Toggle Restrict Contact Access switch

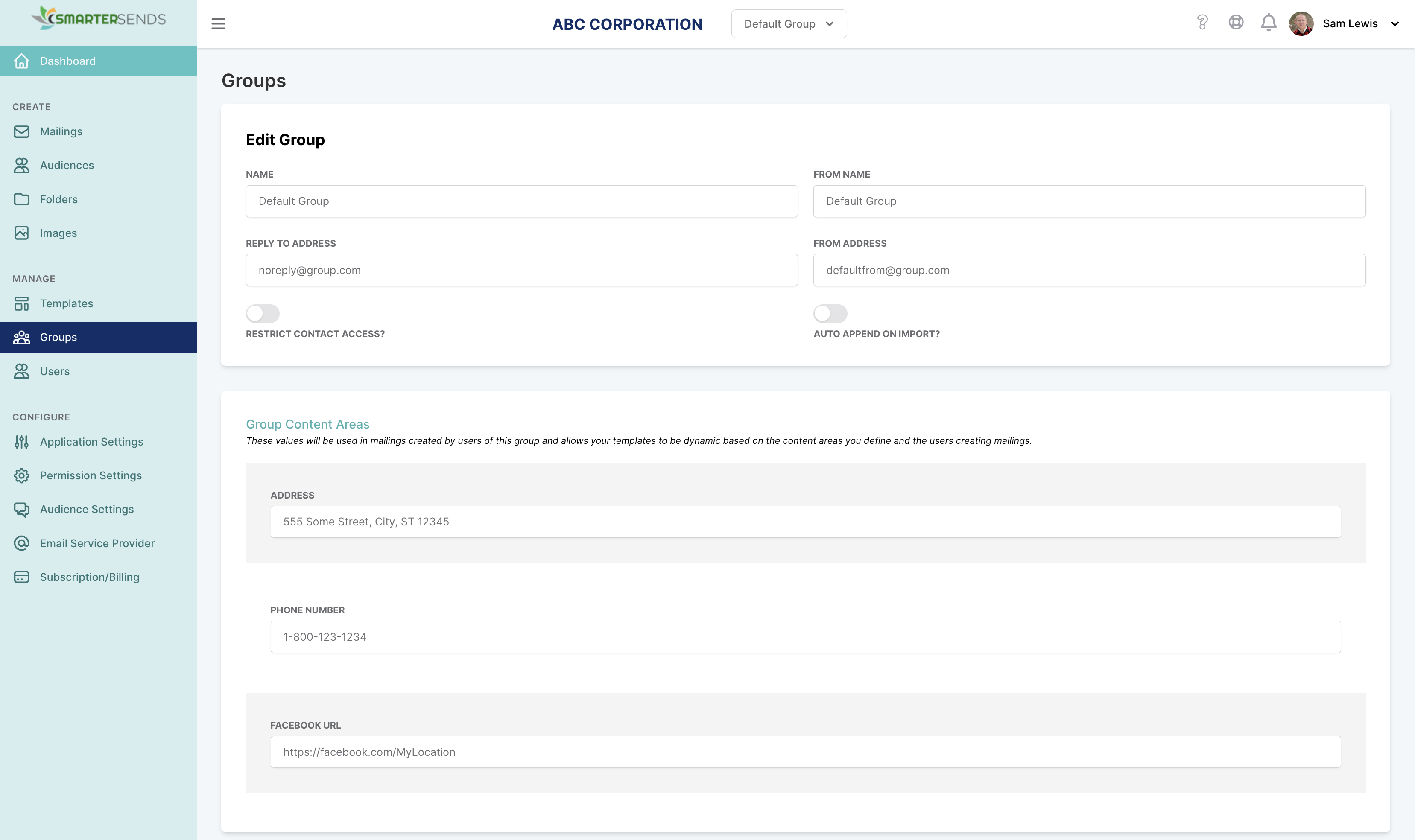click(x=263, y=313)
